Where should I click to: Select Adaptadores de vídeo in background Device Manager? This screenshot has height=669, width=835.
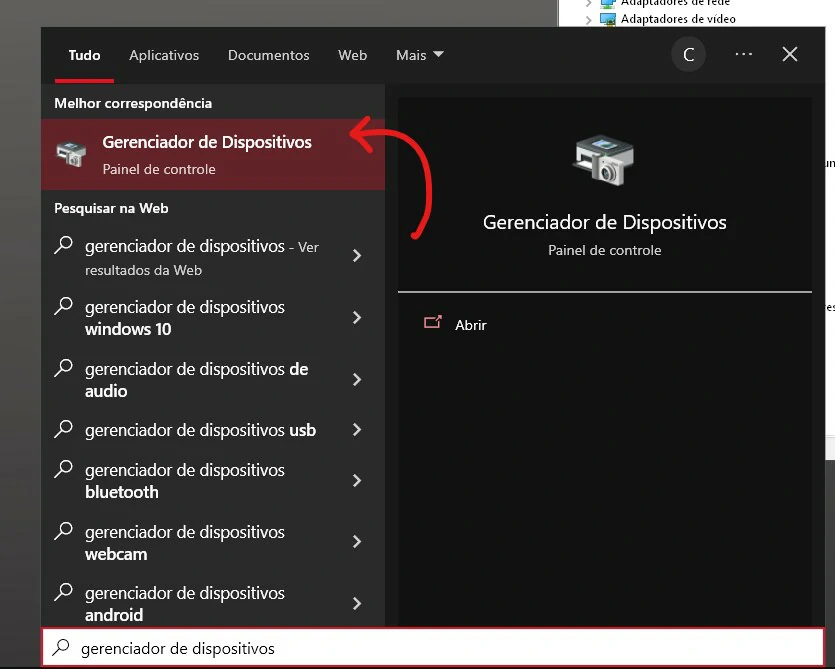coord(678,19)
